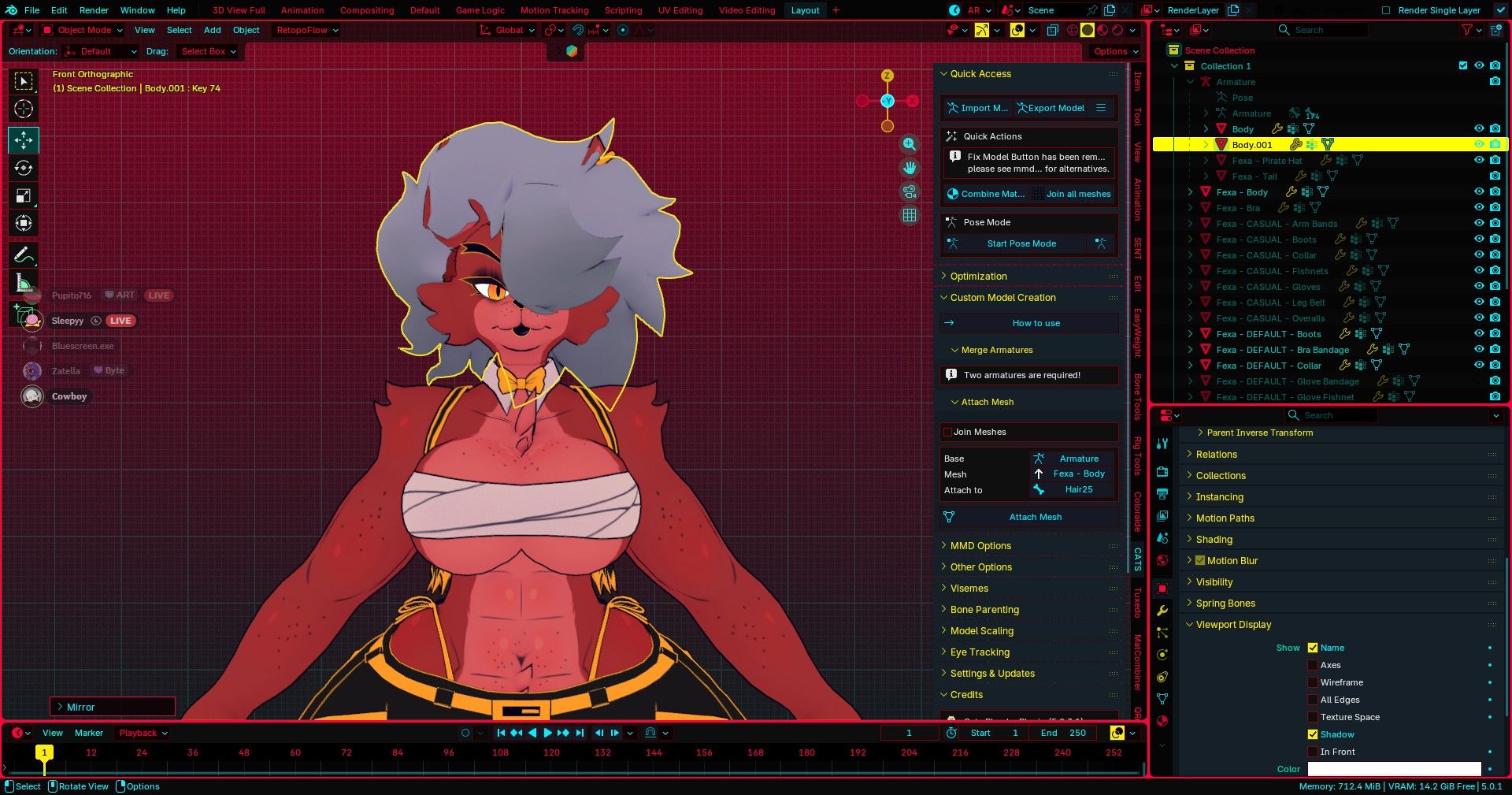The width and height of the screenshot is (1512, 795).
Task: Switch orthographic/perspective grid icon
Action: click(910, 215)
